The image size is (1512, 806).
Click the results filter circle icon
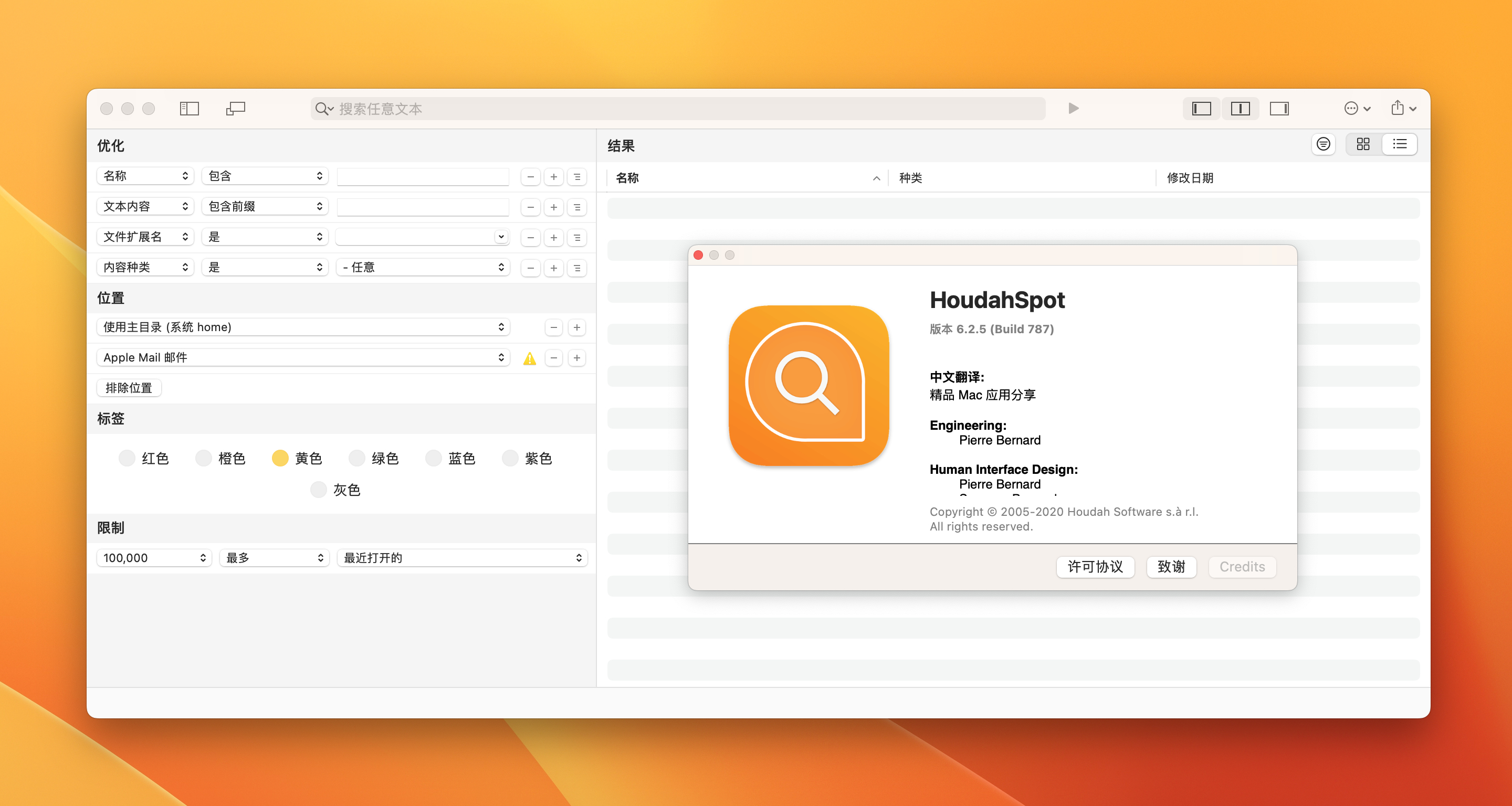1323,144
